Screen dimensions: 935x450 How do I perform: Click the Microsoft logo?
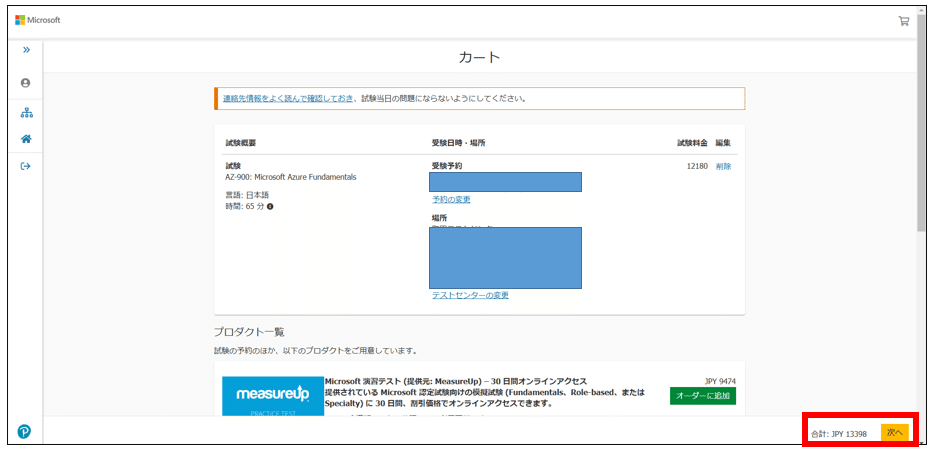click(x=38, y=20)
